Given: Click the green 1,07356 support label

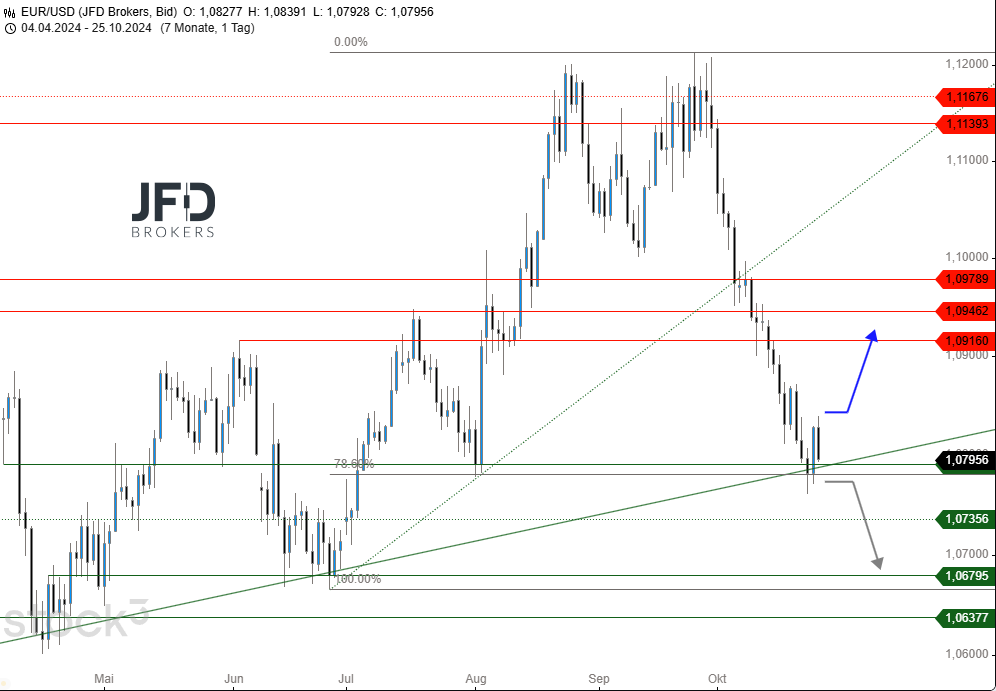Looking at the screenshot, I should (x=964, y=519).
